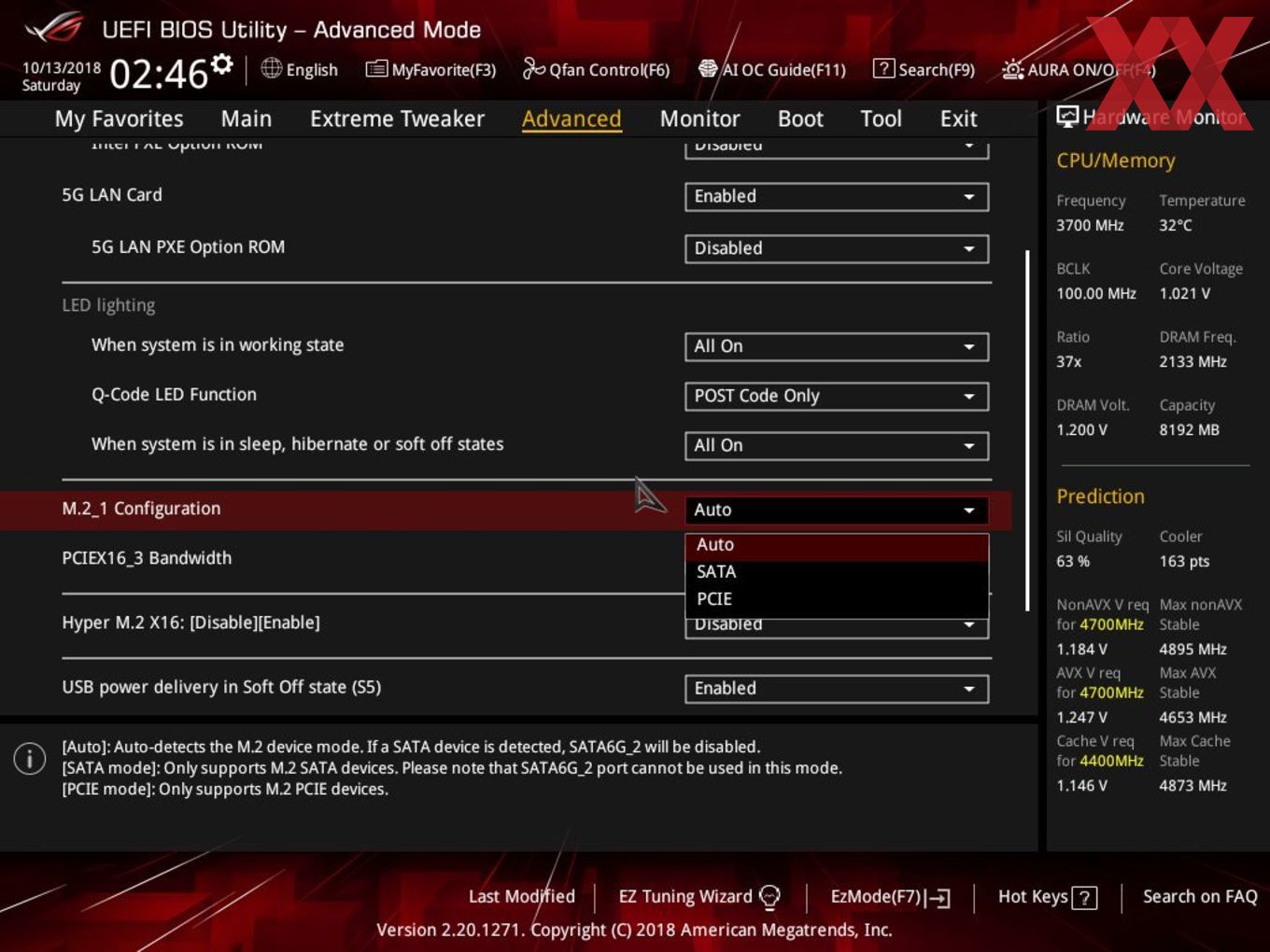The image size is (1270, 952).
Task: Click DRAM Freq. 2133 MHz value
Action: point(1192,362)
